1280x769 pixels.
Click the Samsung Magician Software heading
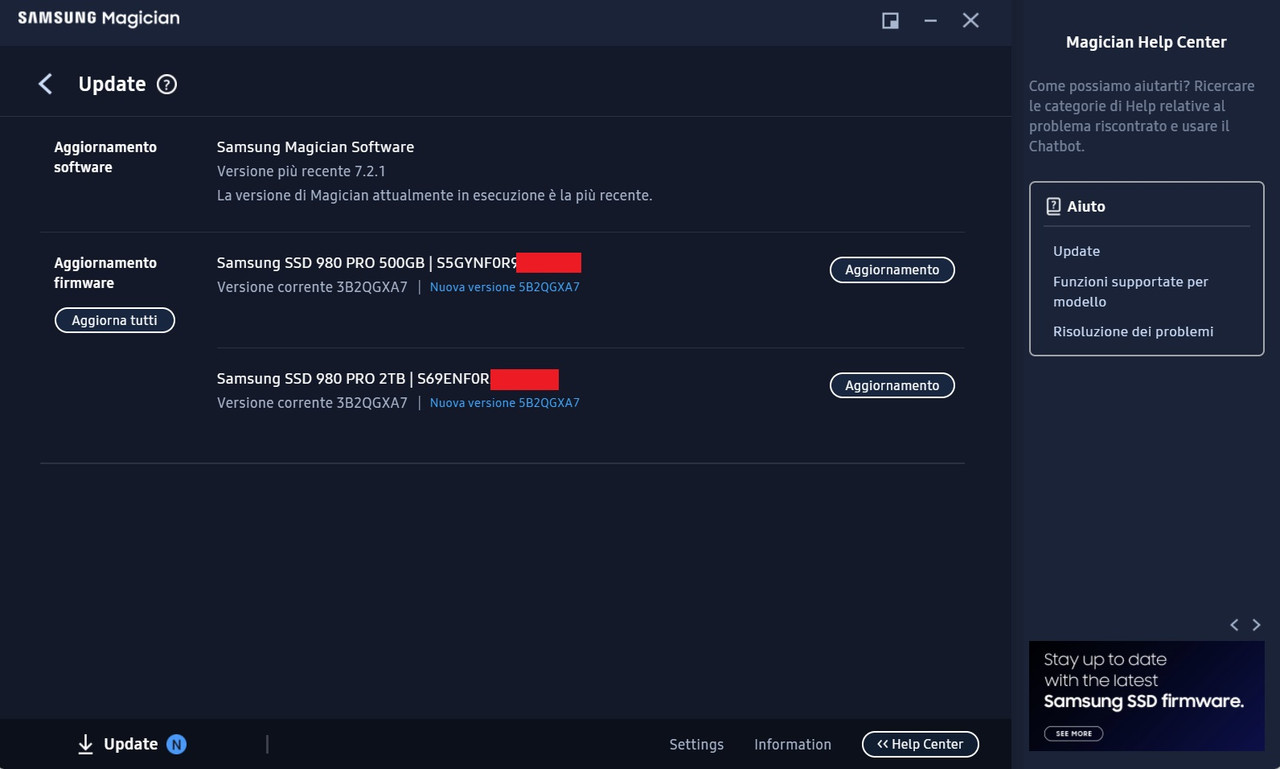click(315, 147)
